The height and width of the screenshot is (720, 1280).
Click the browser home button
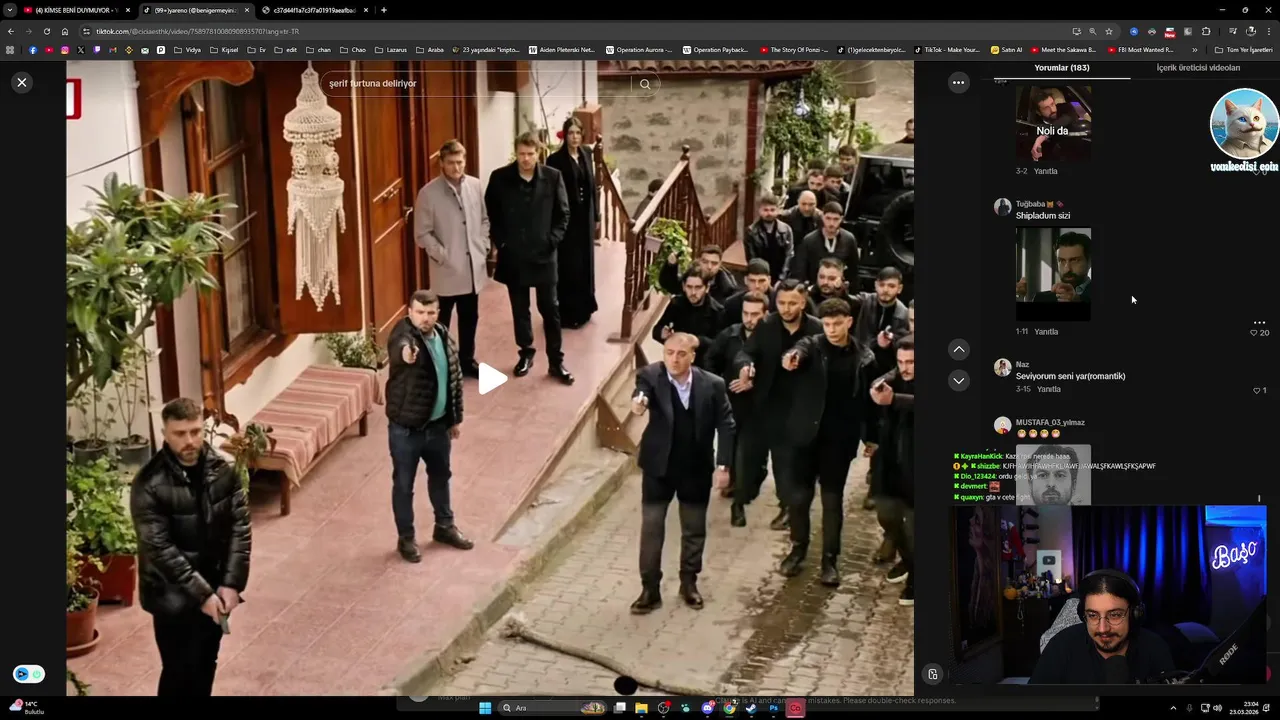65,31
